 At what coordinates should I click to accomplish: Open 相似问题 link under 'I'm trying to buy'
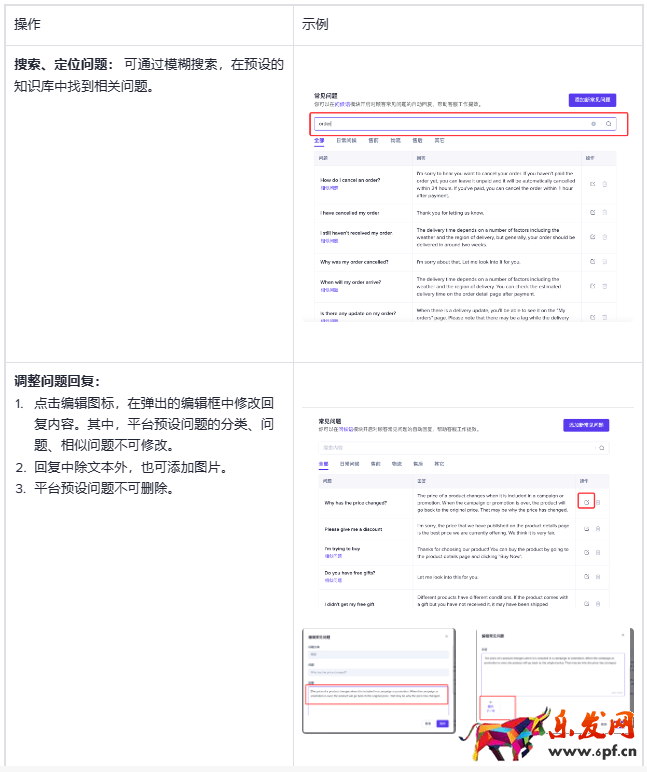(333, 556)
